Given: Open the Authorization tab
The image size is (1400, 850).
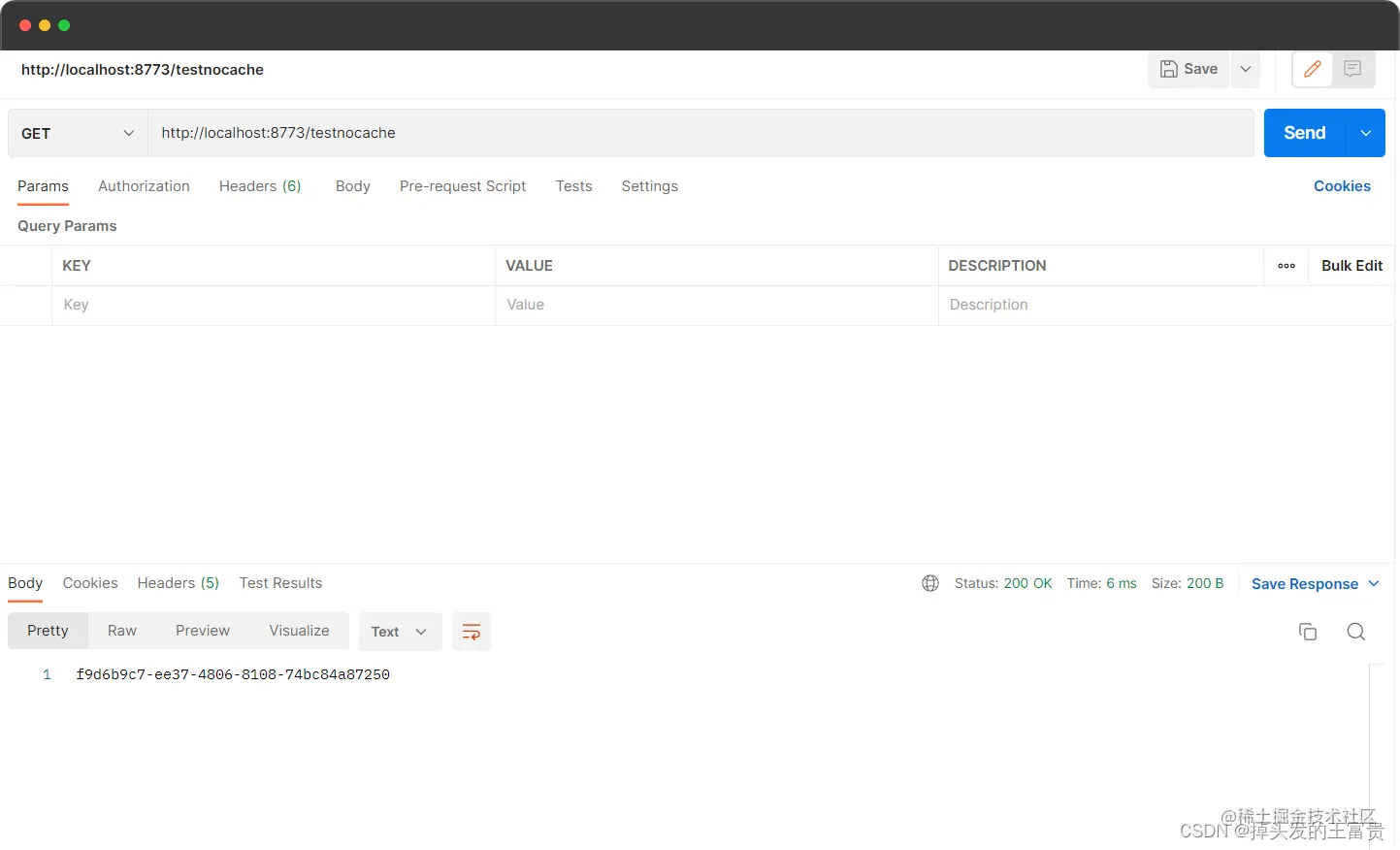Looking at the screenshot, I should click(144, 186).
